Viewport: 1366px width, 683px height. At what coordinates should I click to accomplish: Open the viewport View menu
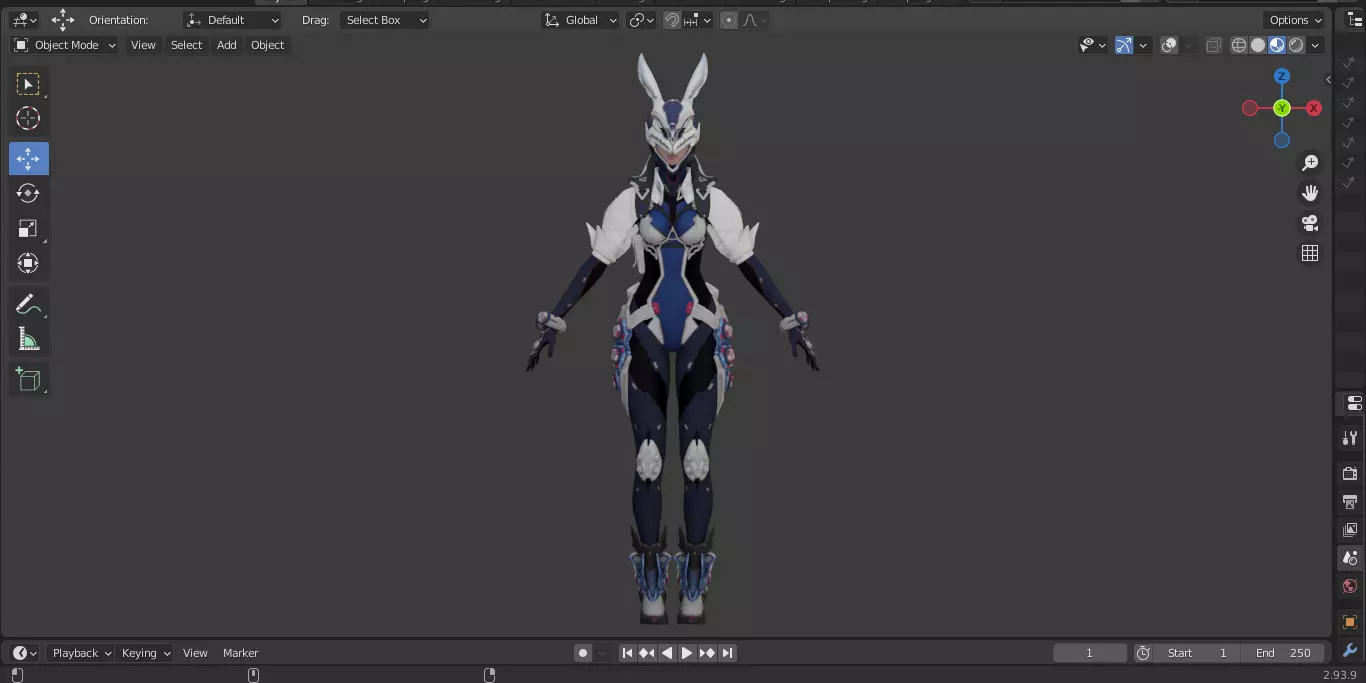click(143, 45)
